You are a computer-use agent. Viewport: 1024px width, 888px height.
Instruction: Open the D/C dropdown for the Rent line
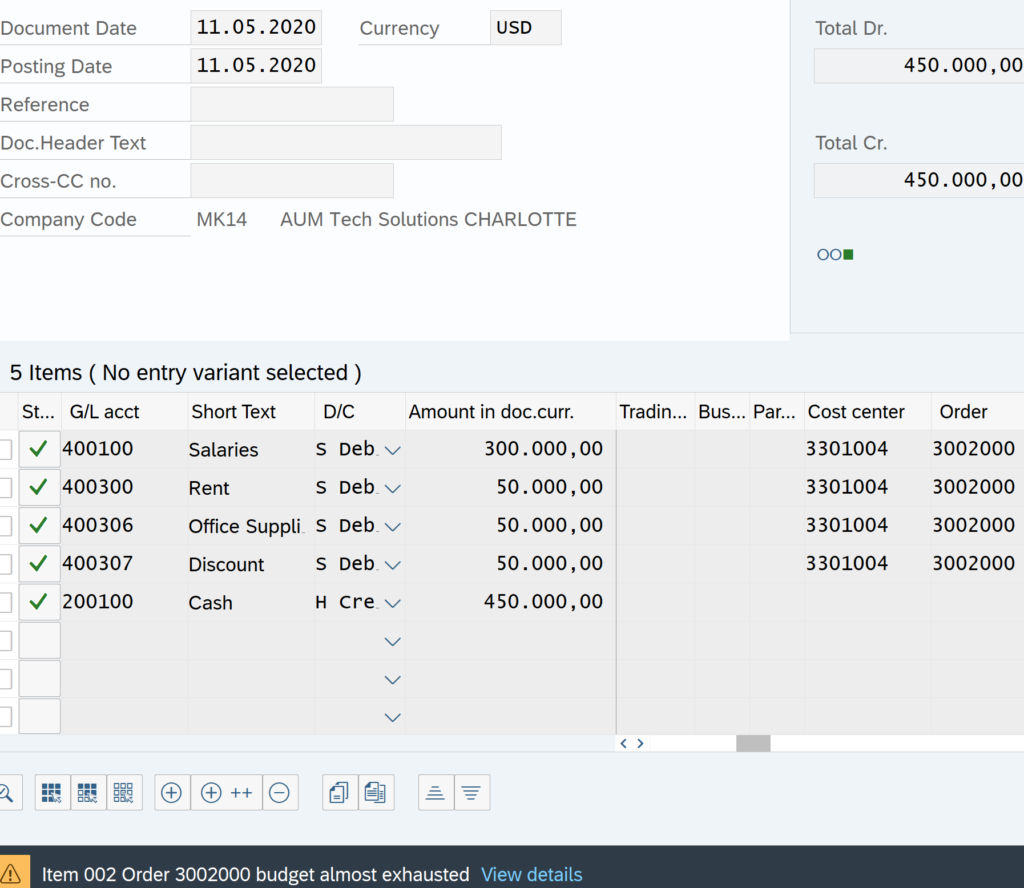(392, 488)
